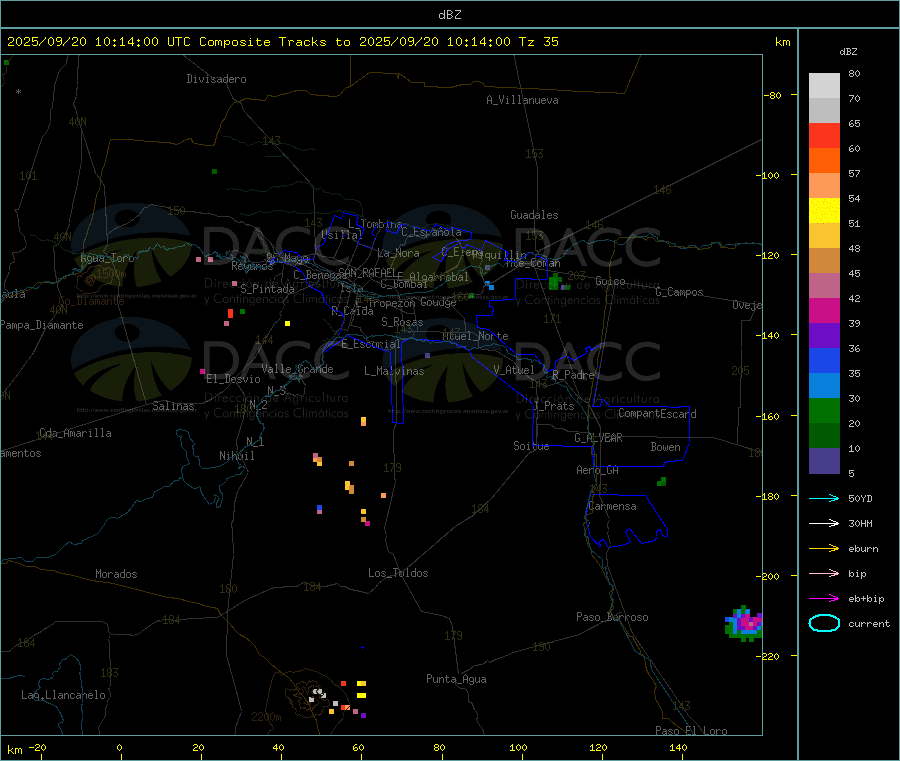This screenshot has height=761, width=900.
Task: Click the Guadales map label
Action: pos(534,215)
